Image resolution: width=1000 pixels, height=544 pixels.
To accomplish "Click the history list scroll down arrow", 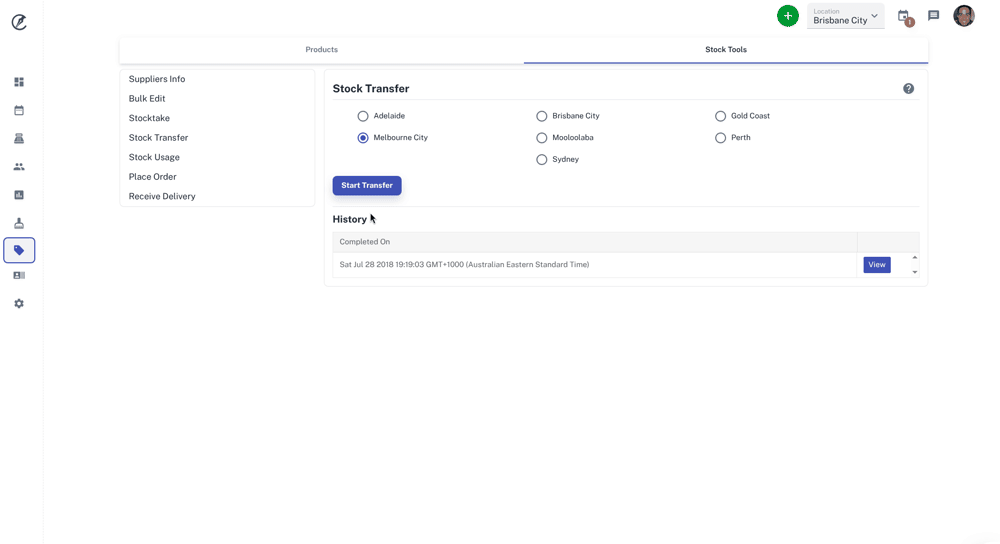I will tap(914, 272).
